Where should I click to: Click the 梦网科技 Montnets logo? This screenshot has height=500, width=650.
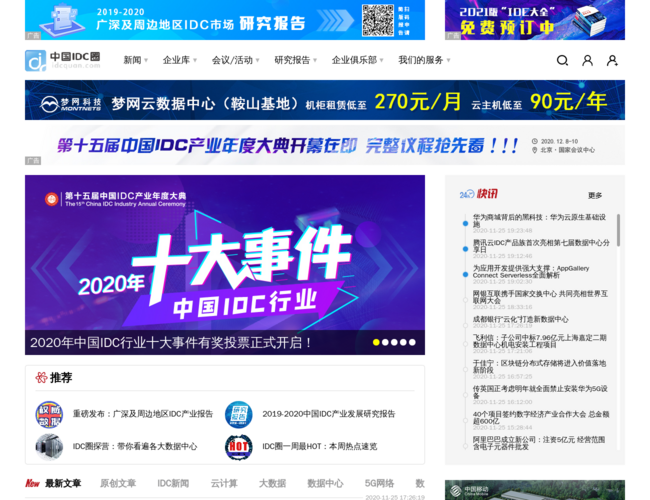click(x=71, y=104)
